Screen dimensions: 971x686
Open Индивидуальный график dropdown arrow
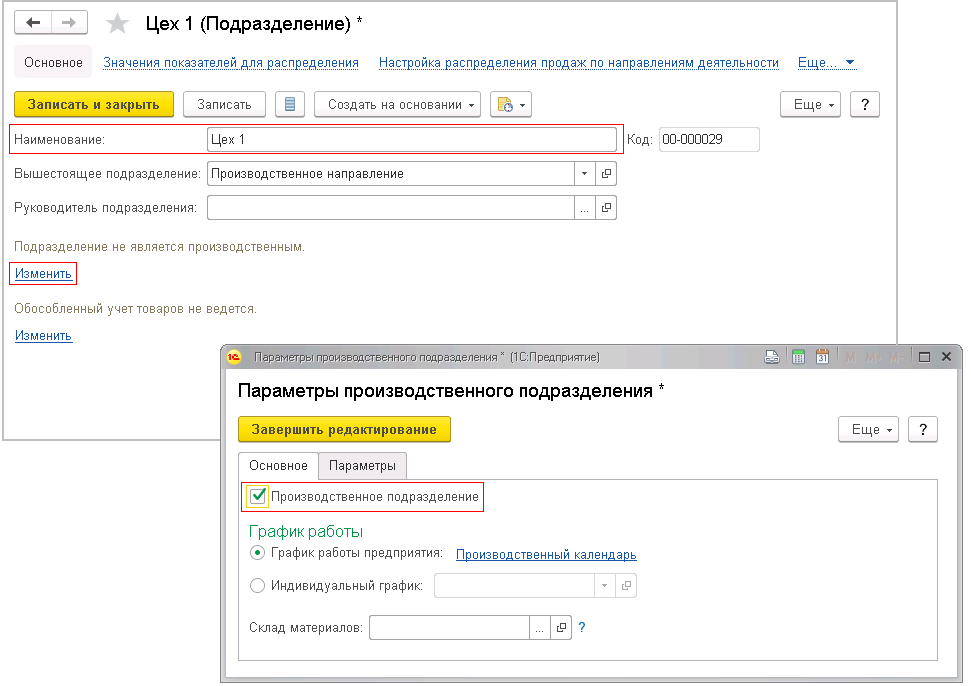click(x=604, y=586)
